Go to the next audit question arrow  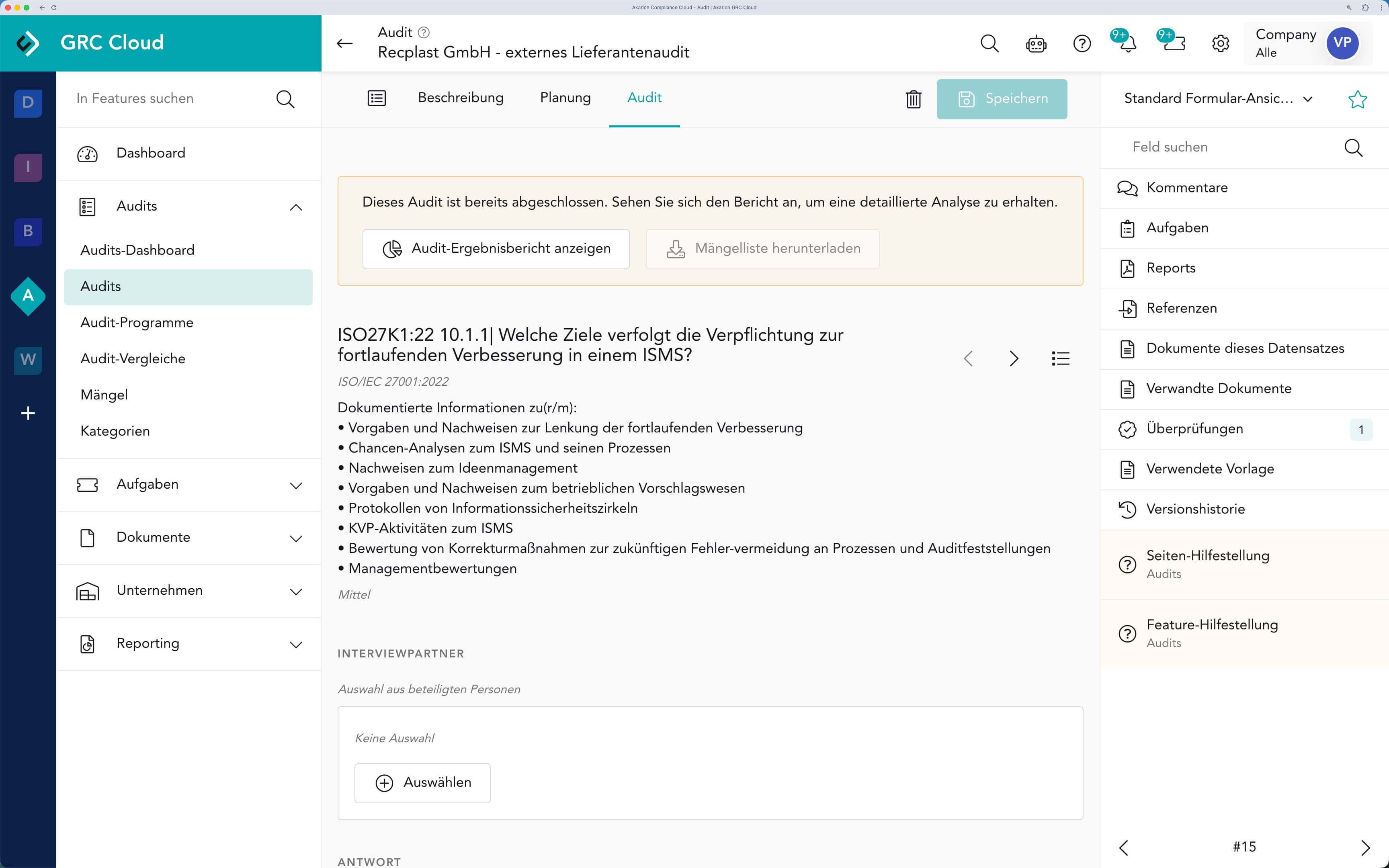click(x=1014, y=359)
